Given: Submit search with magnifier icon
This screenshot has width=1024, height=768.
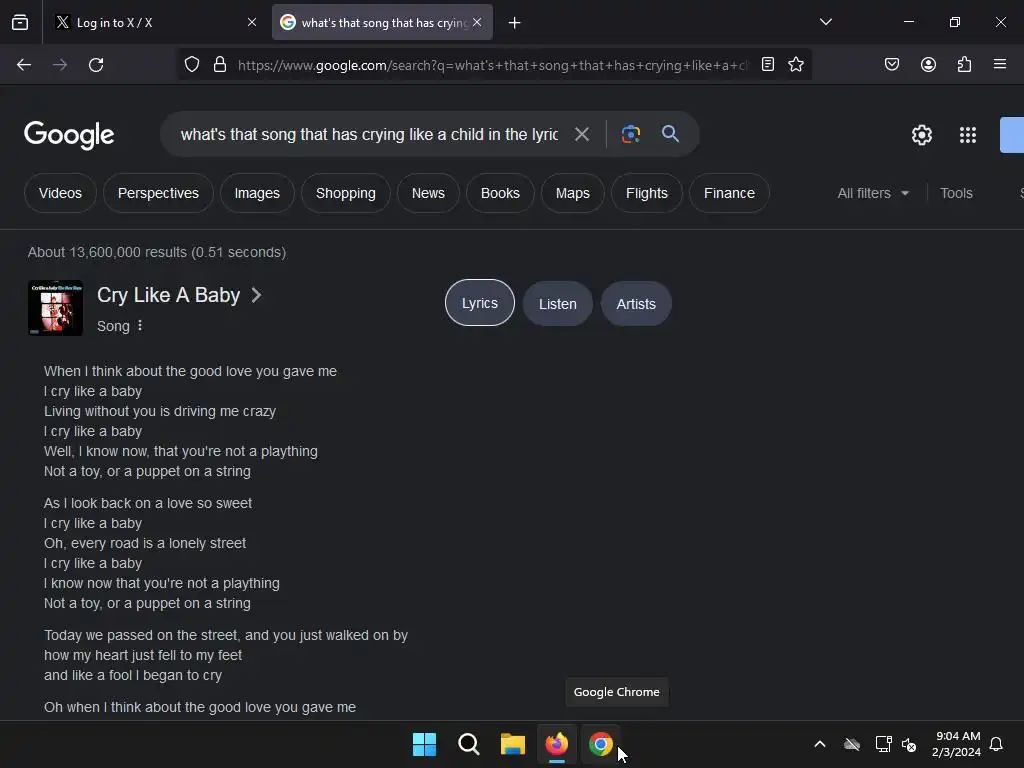Looking at the screenshot, I should pos(671,134).
